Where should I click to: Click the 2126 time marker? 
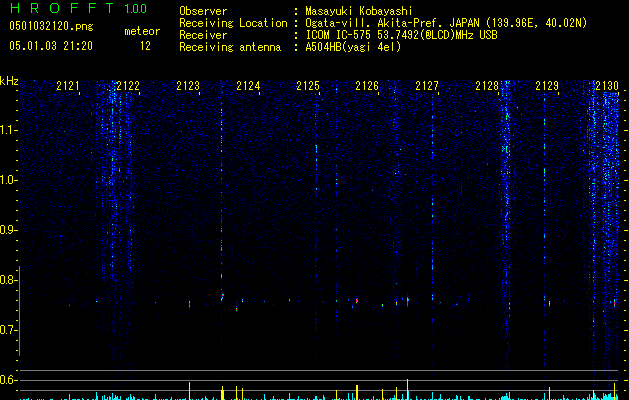click(x=367, y=86)
